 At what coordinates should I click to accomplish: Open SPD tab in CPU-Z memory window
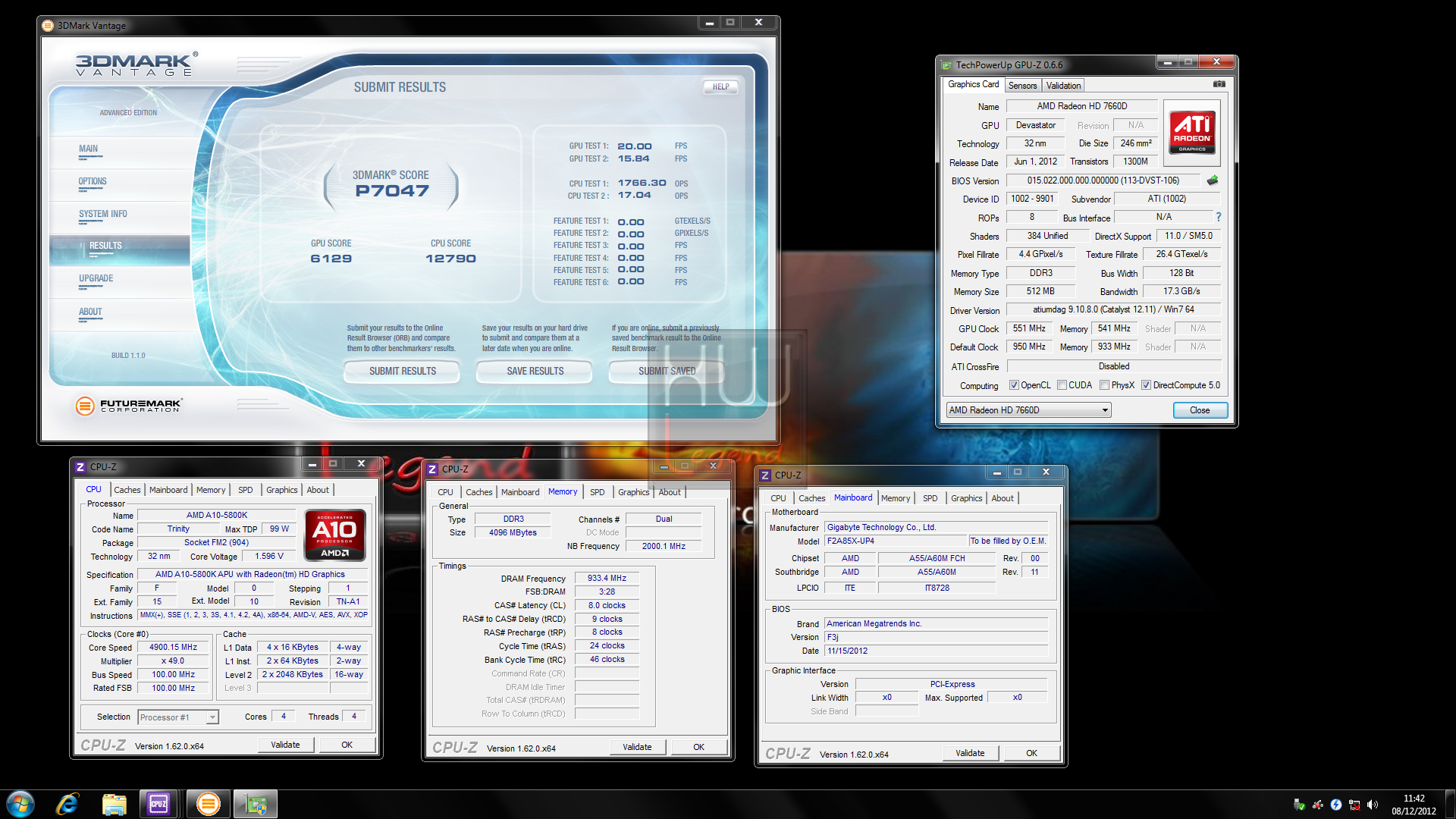(x=598, y=492)
